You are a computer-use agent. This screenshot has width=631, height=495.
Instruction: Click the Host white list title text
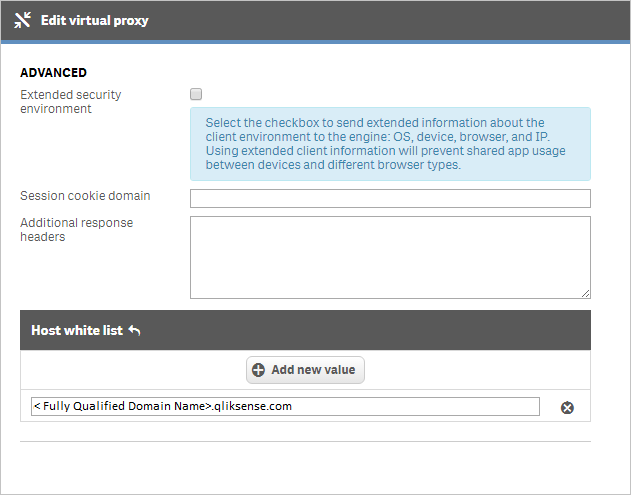(77, 330)
